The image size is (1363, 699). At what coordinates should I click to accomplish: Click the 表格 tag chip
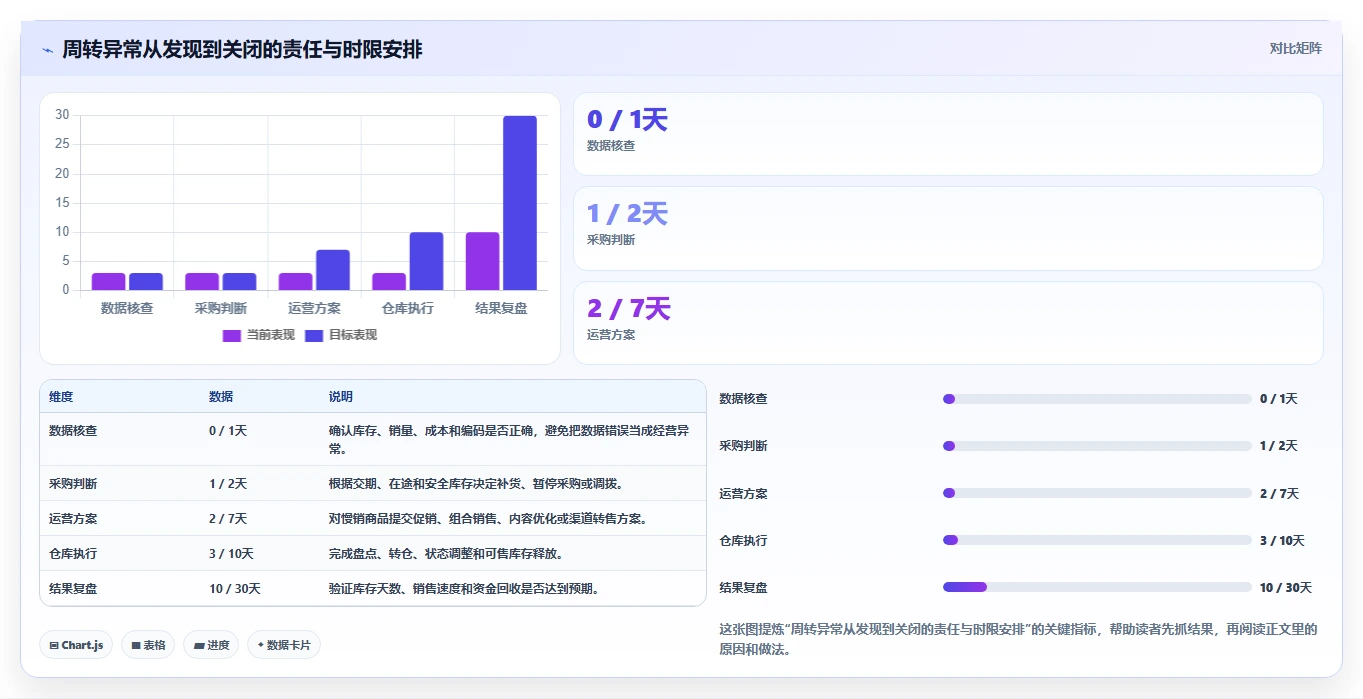148,645
